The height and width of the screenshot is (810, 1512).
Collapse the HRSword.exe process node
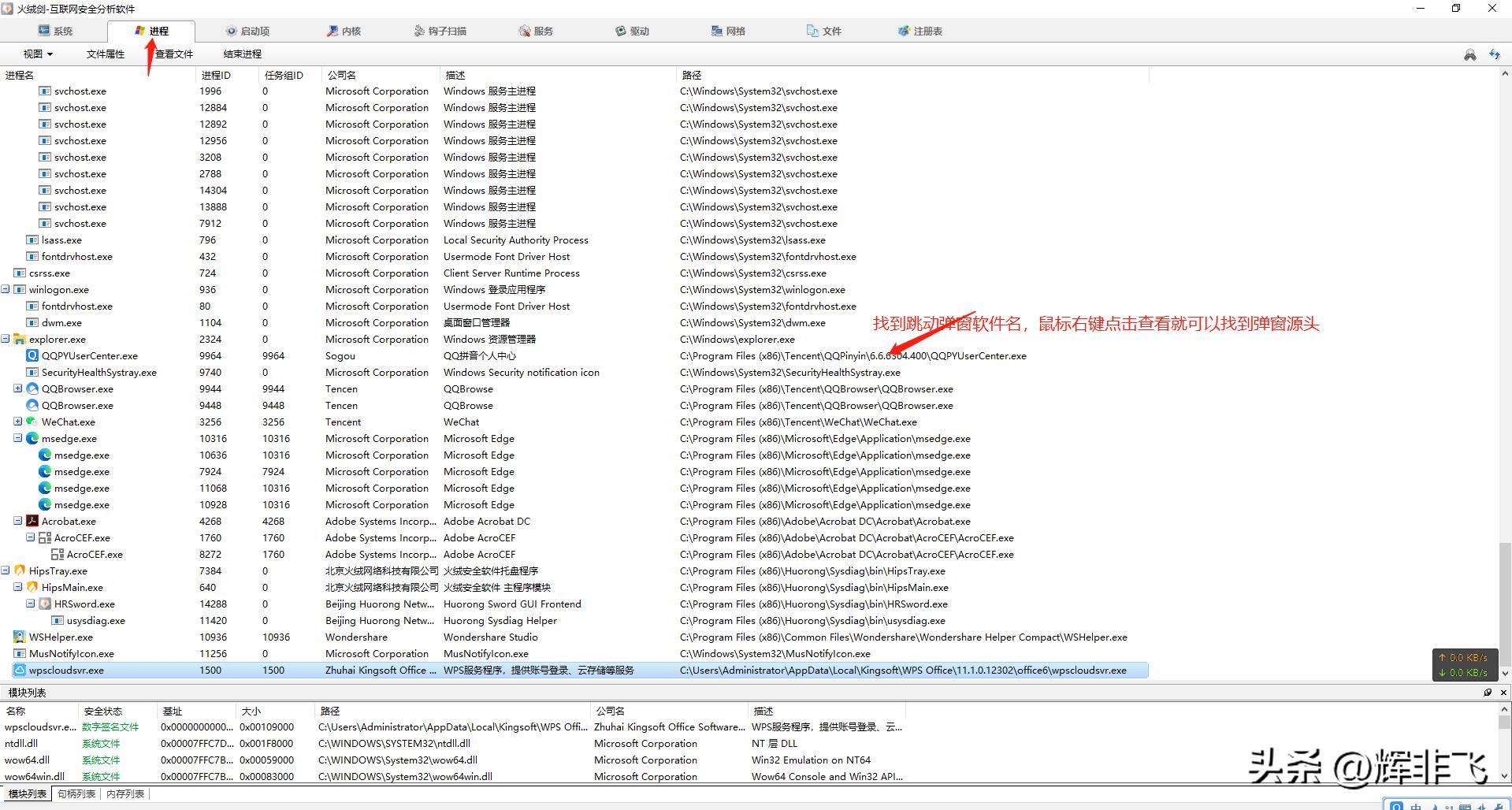(31, 604)
